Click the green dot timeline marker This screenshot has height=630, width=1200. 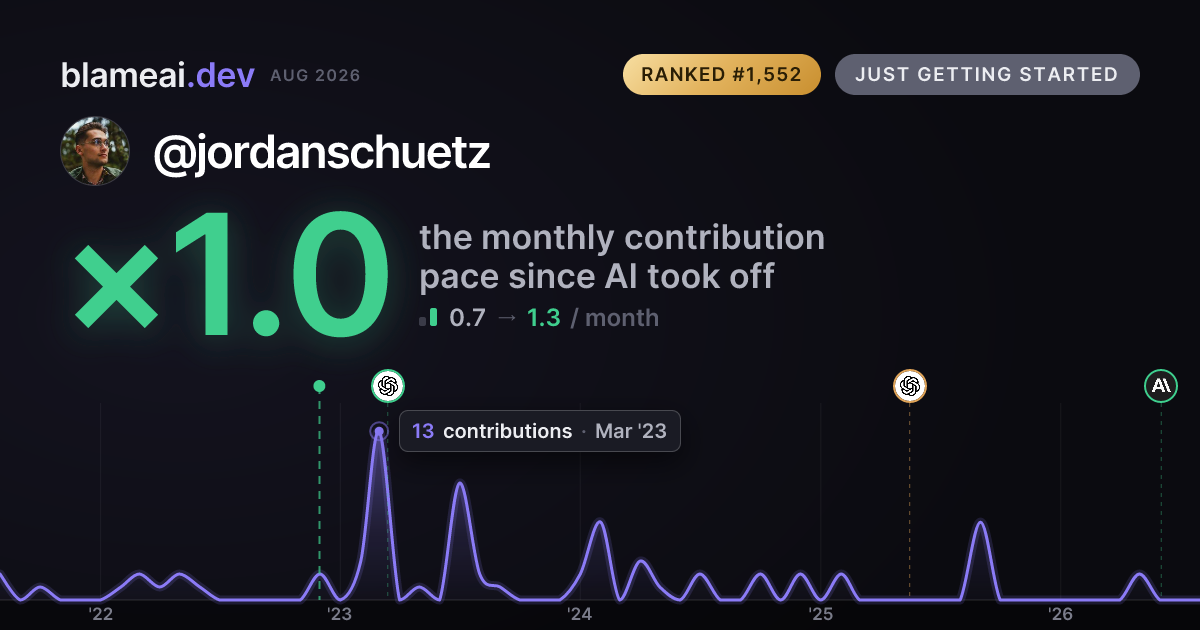point(319,386)
